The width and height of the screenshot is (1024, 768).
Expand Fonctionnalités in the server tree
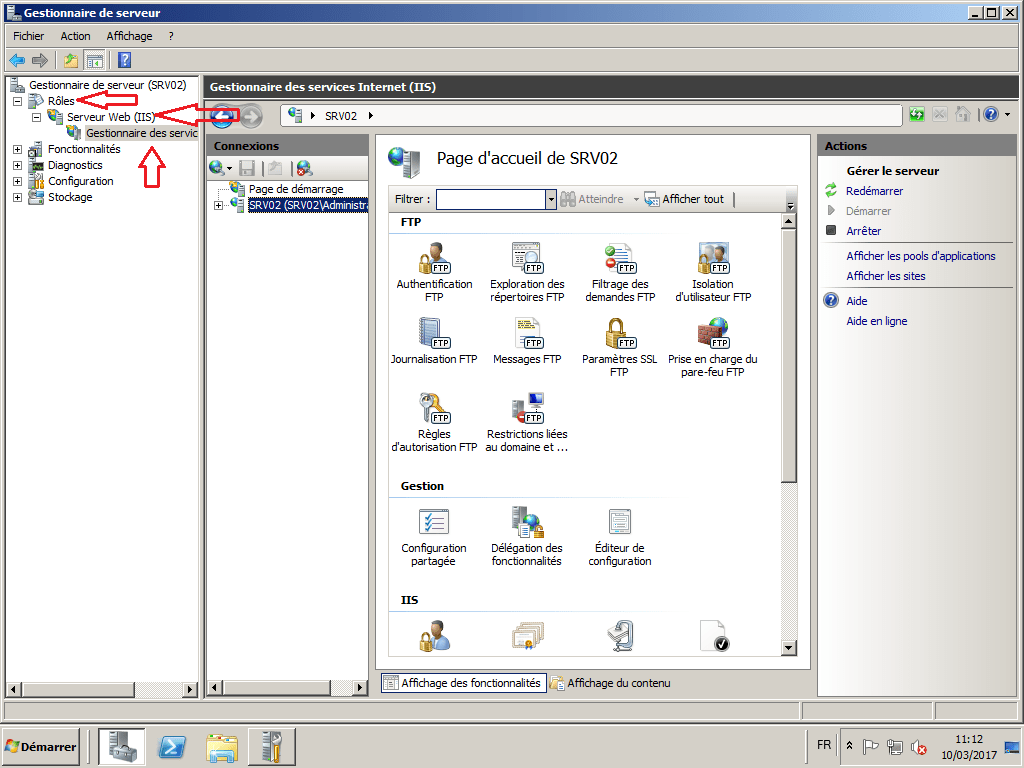[x=16, y=149]
